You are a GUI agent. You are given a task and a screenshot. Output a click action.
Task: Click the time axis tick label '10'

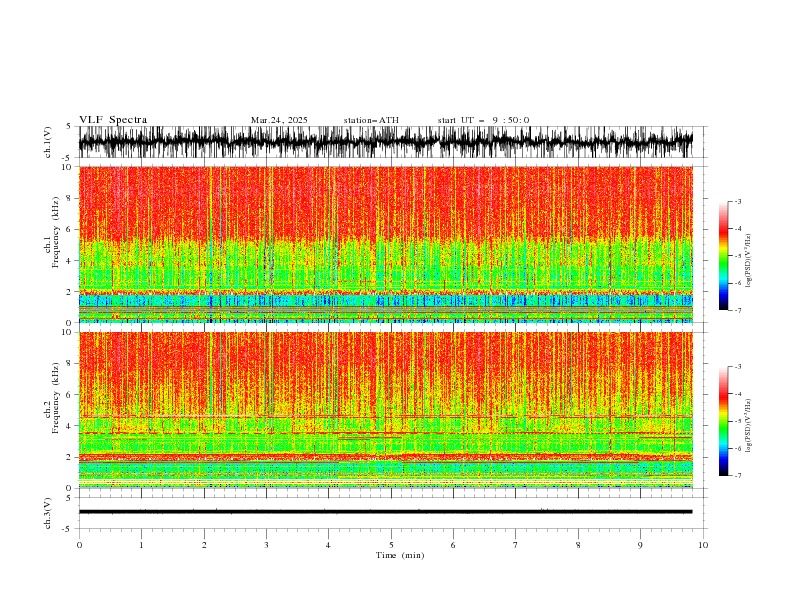(x=703, y=545)
